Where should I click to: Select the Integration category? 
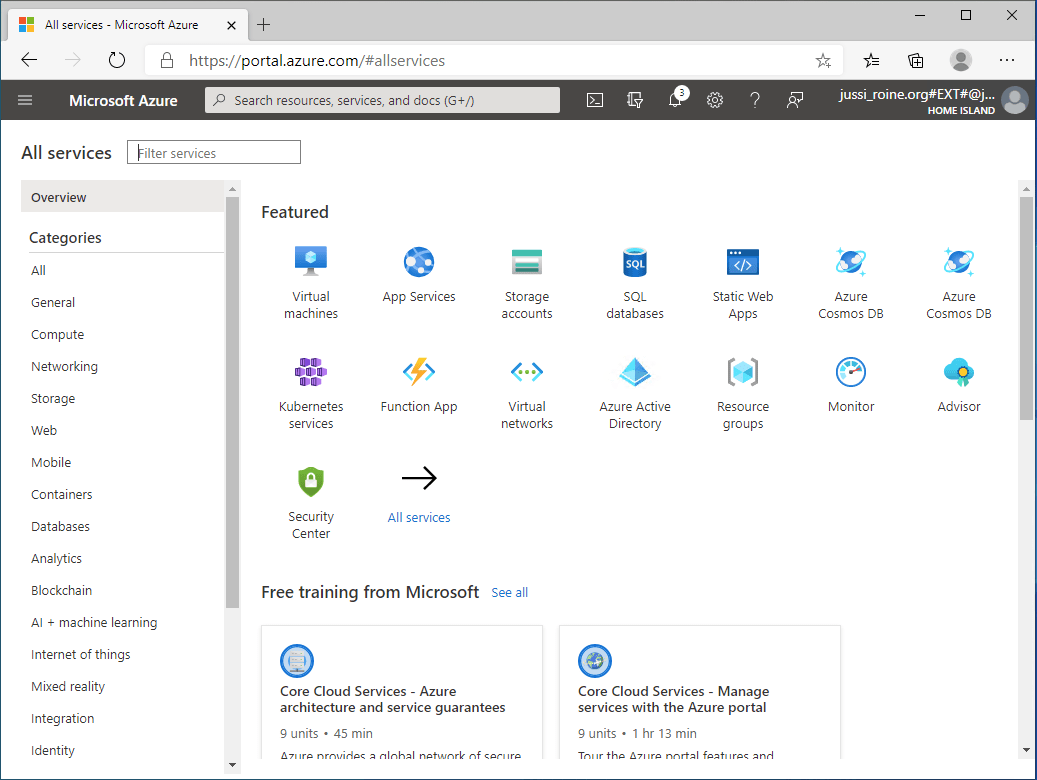(62, 718)
